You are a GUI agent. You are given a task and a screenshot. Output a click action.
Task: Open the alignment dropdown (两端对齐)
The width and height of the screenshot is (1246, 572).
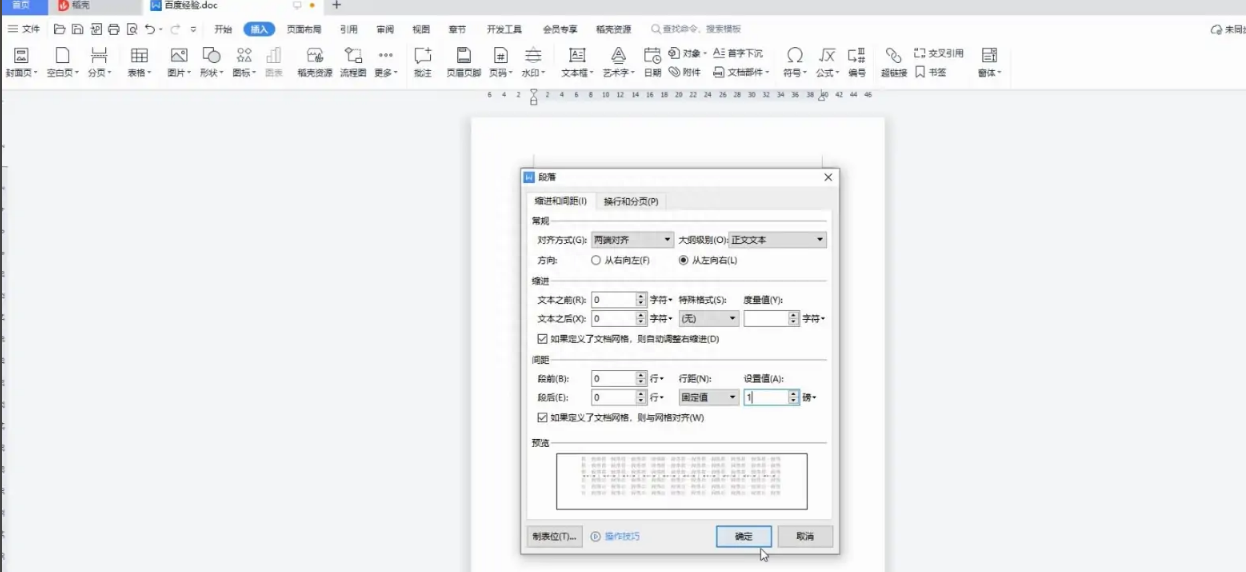coord(633,240)
